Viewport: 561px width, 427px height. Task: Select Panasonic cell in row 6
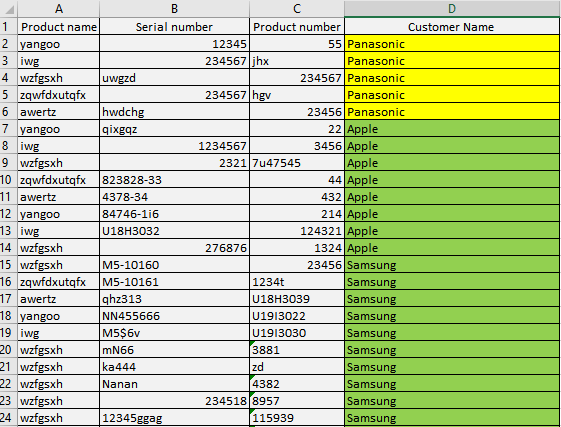click(452, 111)
